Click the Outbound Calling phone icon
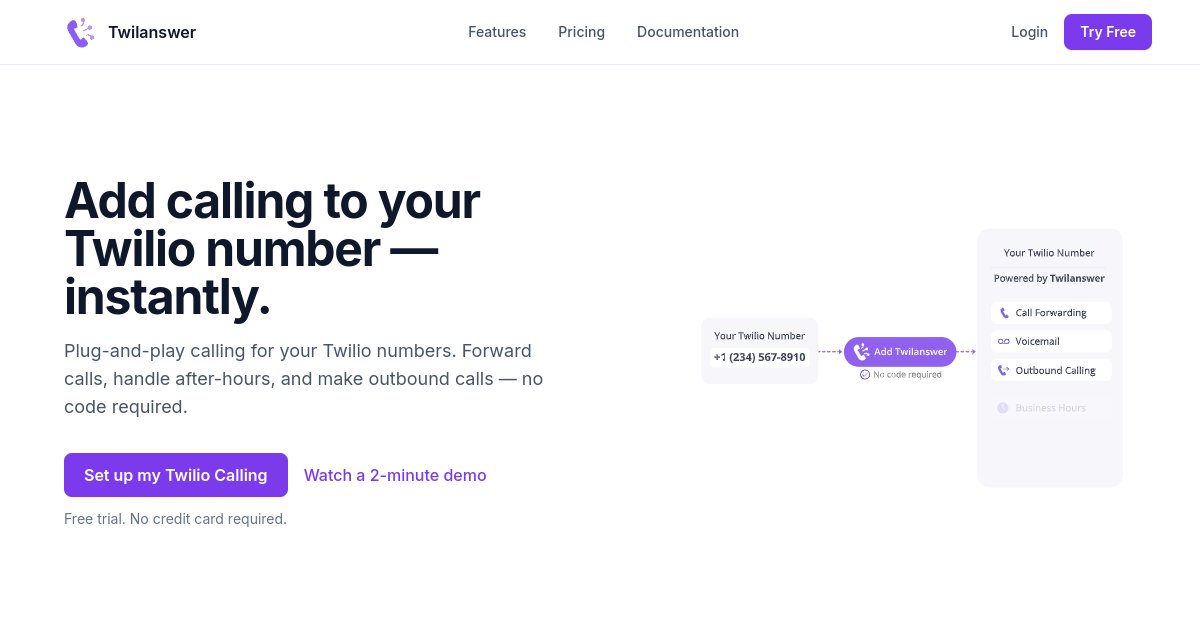 [x=1004, y=370]
